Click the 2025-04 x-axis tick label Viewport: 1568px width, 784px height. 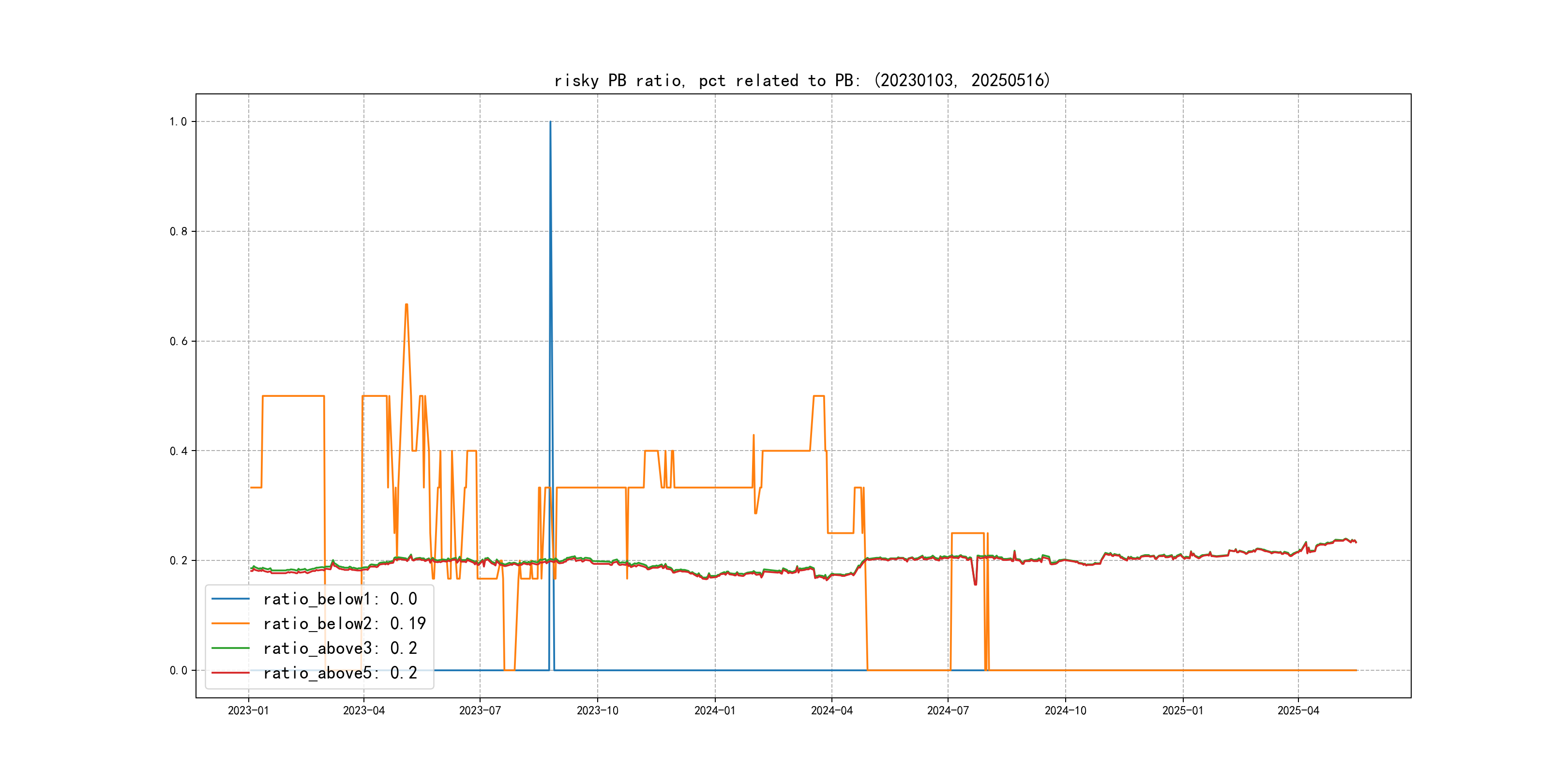click(x=1298, y=711)
